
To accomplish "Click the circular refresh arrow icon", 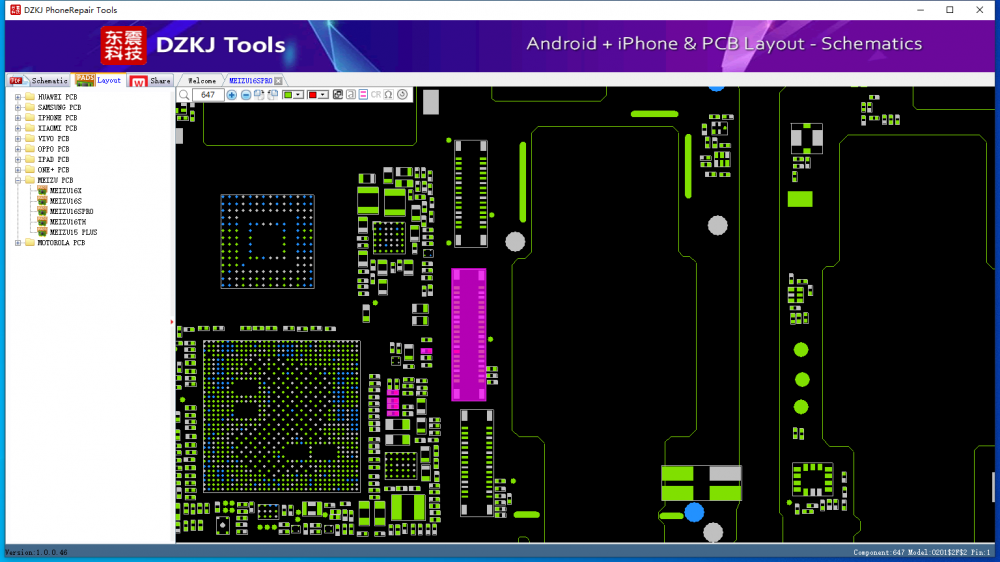I will (402, 94).
